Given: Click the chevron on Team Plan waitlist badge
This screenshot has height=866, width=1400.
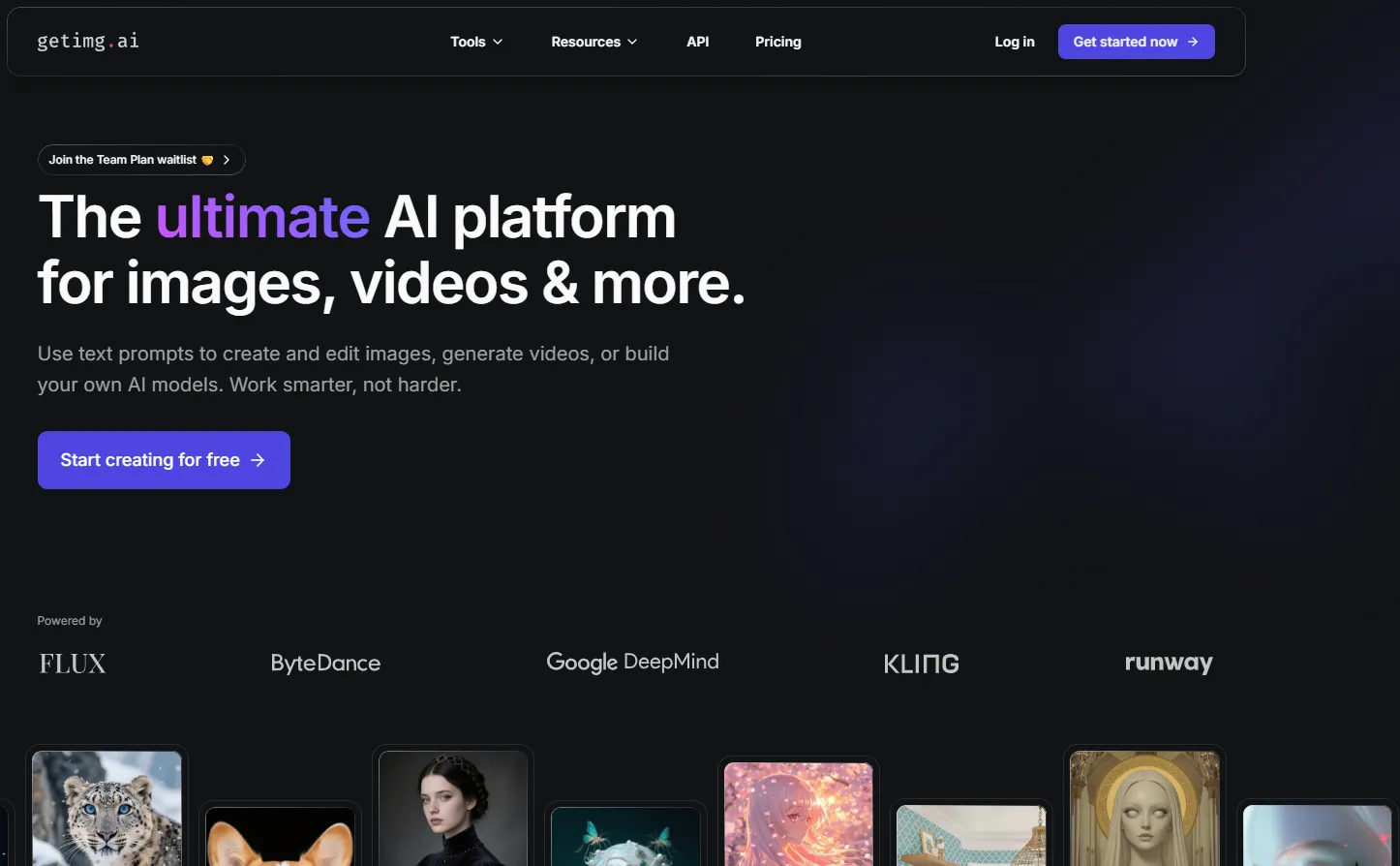Looking at the screenshot, I should (227, 160).
